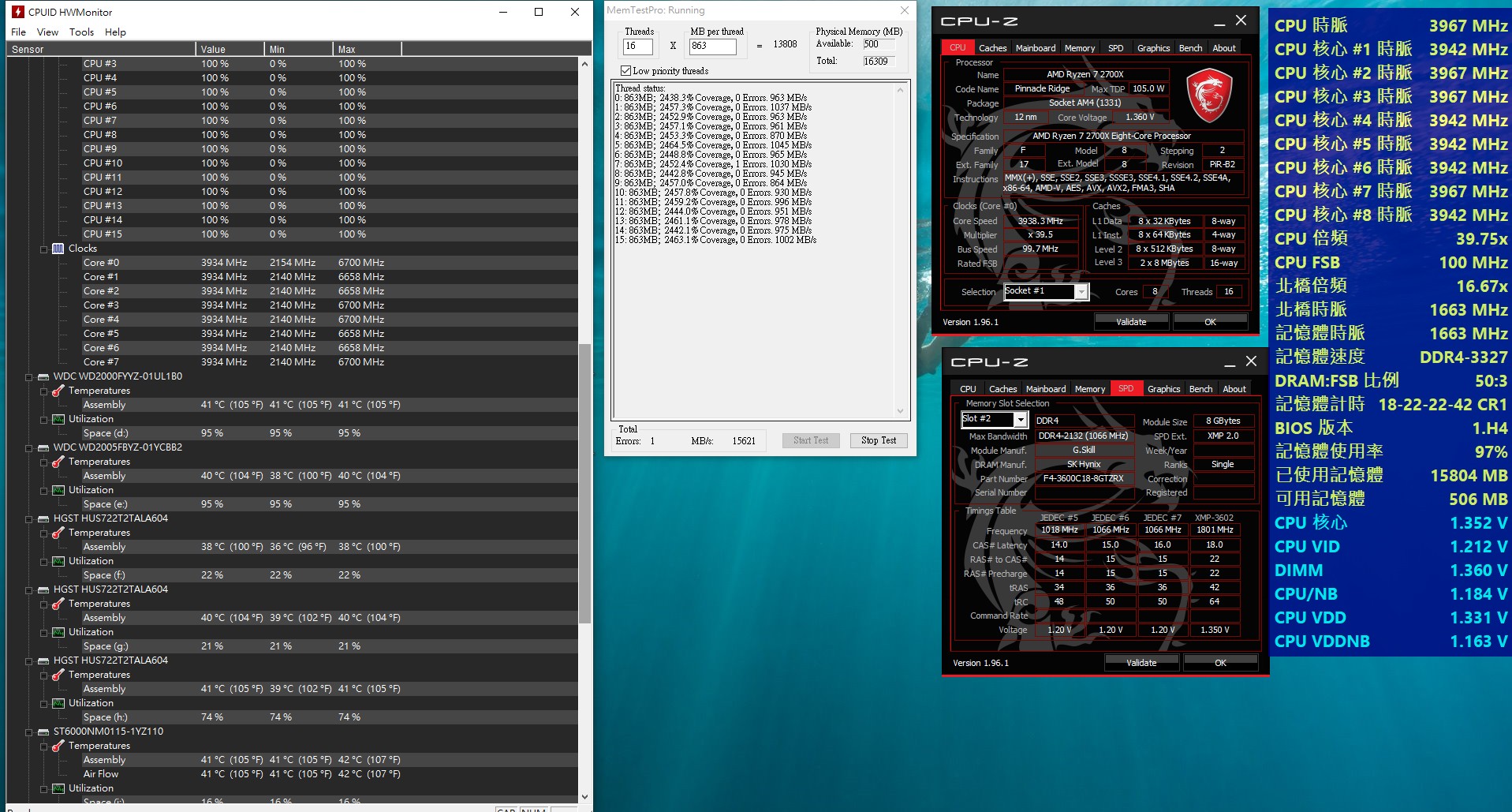Click scroll-down arrow in MemTestPro thread list
The image size is (1512, 812).
point(900,410)
